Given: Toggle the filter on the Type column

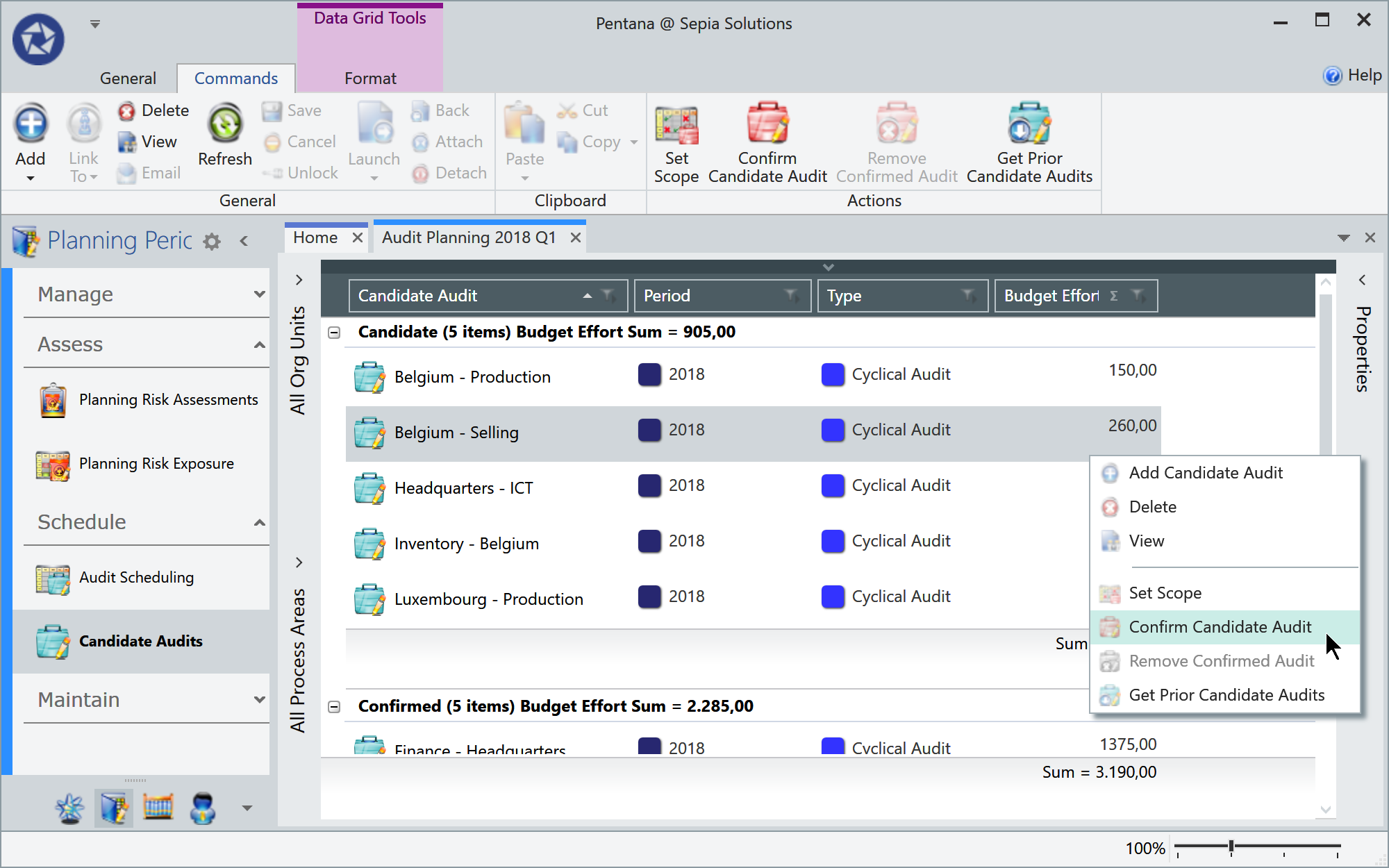Looking at the screenshot, I should tap(970, 296).
